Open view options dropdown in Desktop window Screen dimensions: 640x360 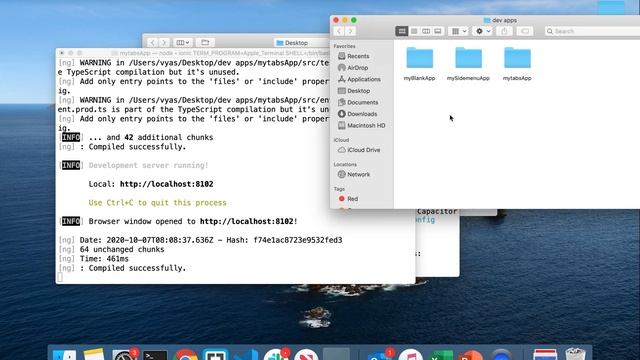pyautogui.click(x=182, y=42)
